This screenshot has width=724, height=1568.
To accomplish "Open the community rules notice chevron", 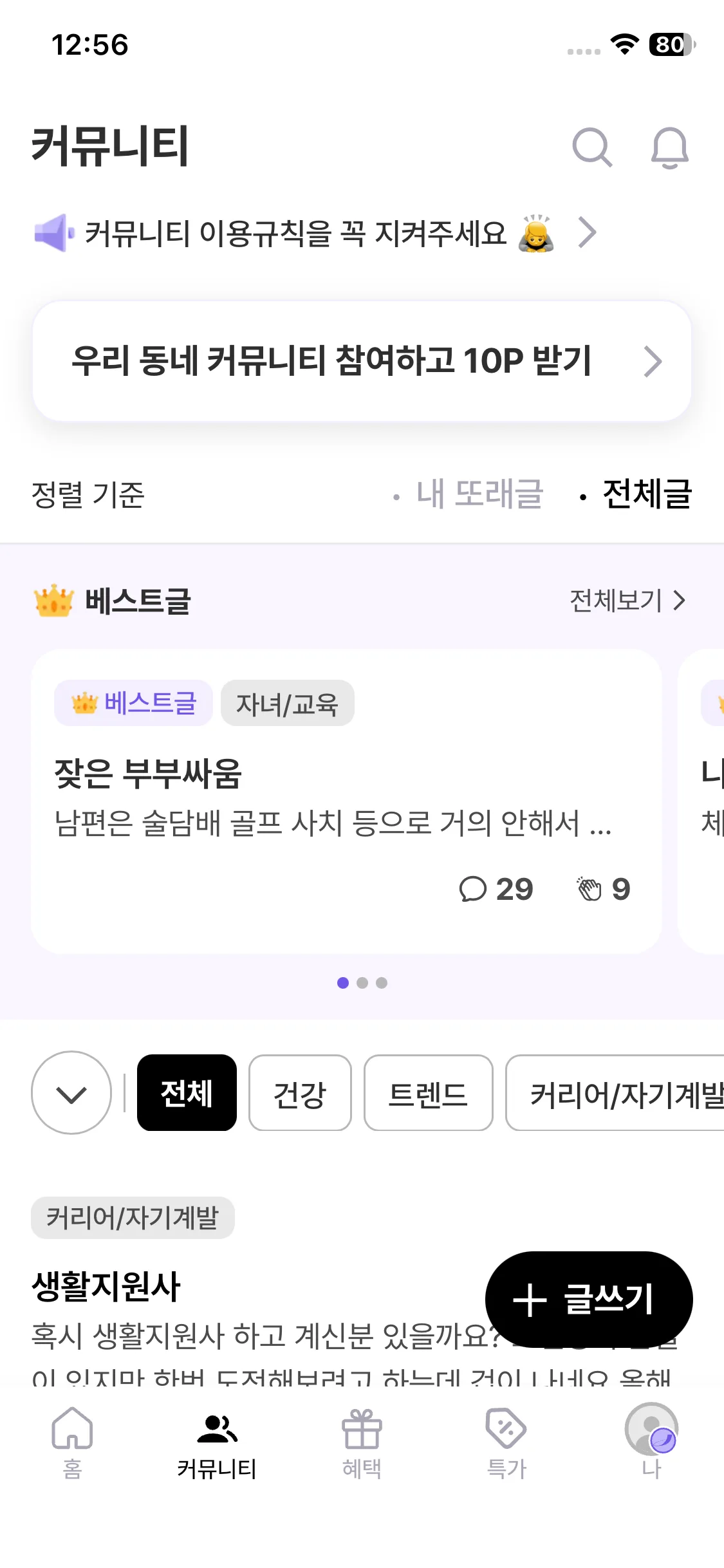I will pyautogui.click(x=587, y=233).
